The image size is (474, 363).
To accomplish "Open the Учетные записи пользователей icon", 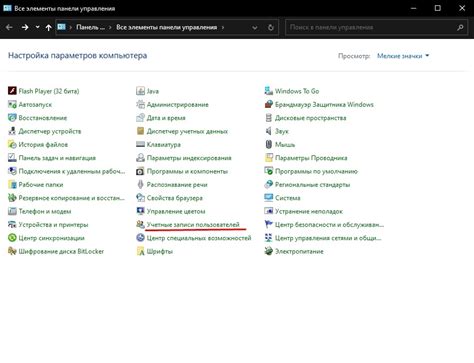I will point(140,224).
